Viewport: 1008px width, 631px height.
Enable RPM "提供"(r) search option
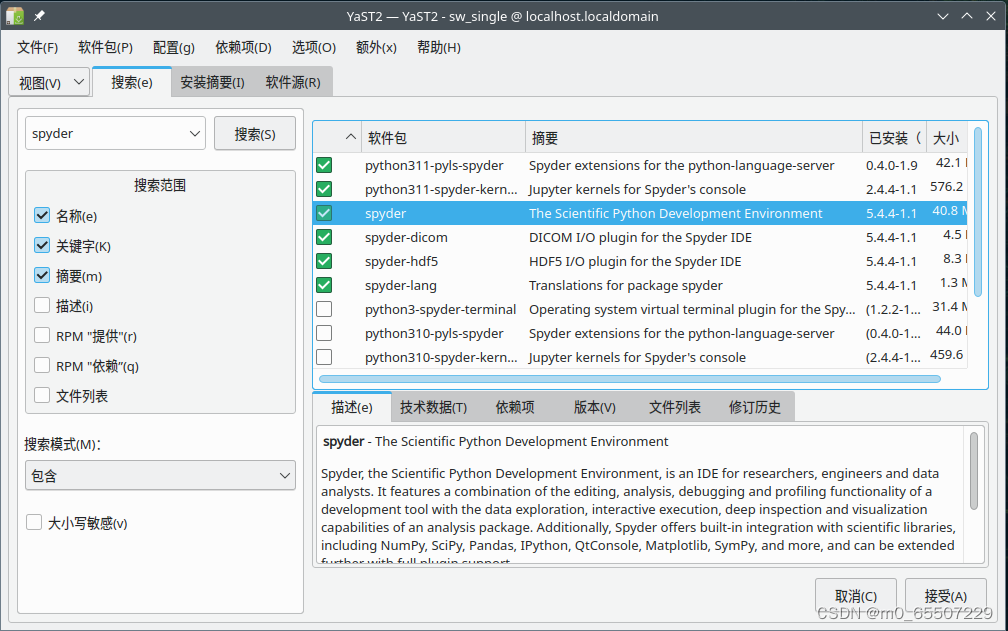(x=42, y=335)
